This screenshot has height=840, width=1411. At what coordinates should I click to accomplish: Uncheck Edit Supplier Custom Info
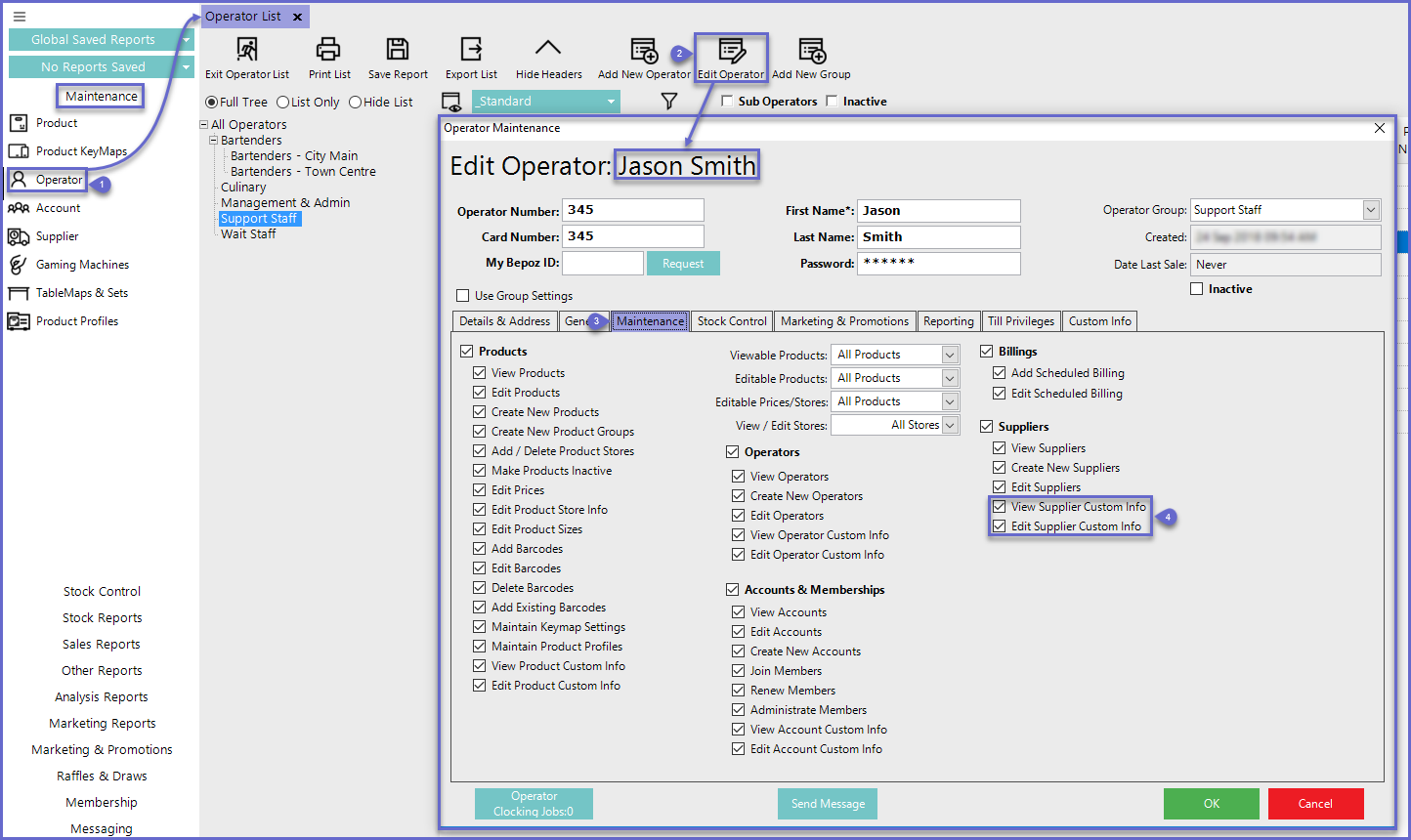(1000, 526)
